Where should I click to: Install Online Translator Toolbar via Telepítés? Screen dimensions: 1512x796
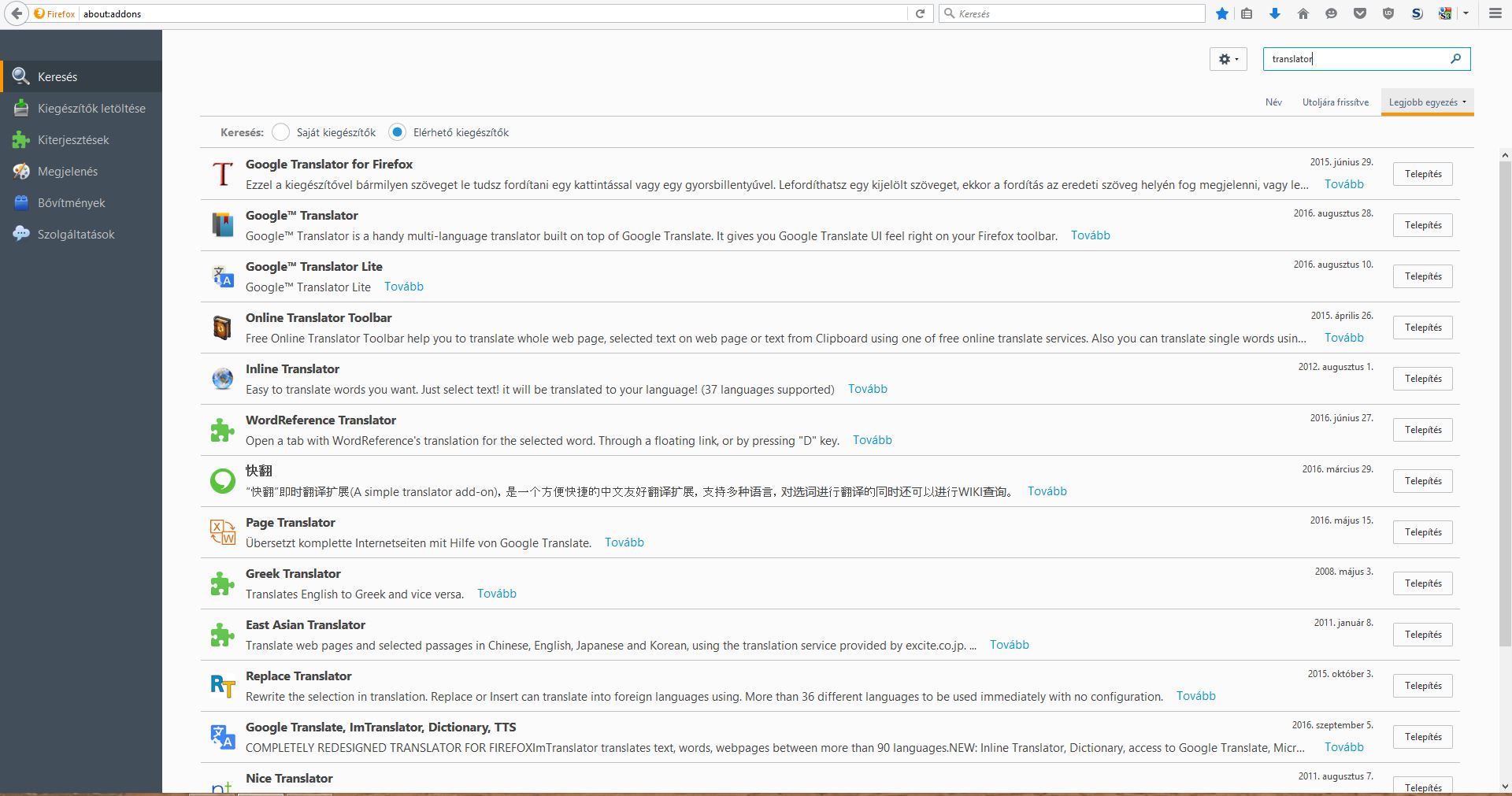point(1423,328)
